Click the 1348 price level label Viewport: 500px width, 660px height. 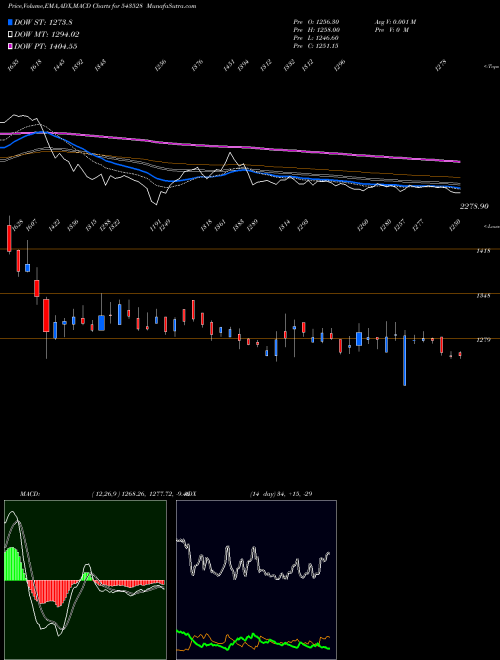[x=483, y=295]
